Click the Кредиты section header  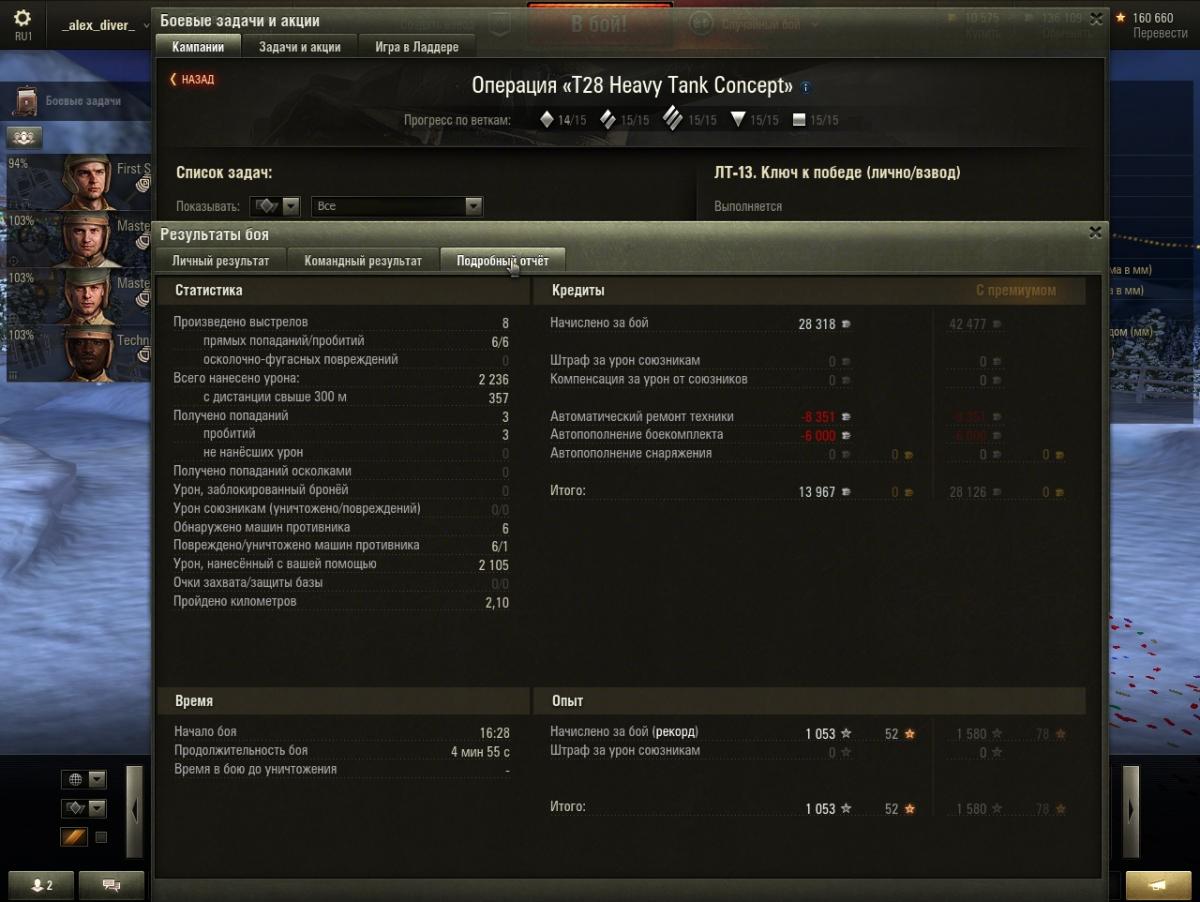click(x=577, y=290)
